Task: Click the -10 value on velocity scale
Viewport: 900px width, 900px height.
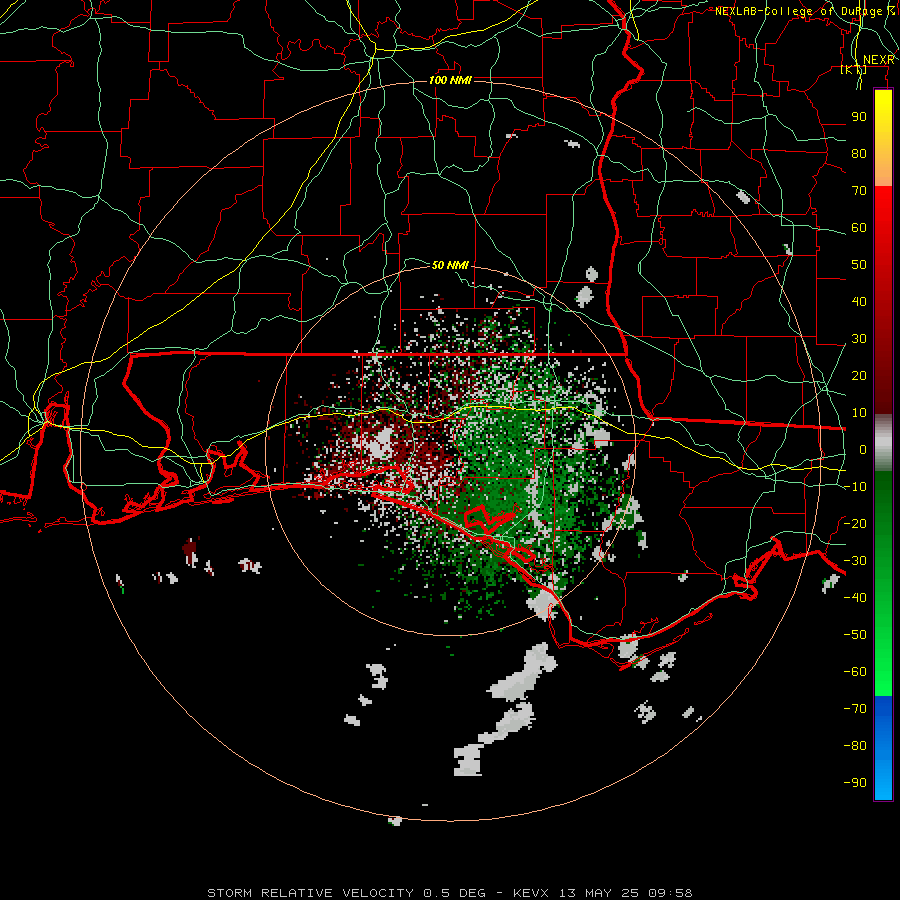Action: (x=855, y=487)
